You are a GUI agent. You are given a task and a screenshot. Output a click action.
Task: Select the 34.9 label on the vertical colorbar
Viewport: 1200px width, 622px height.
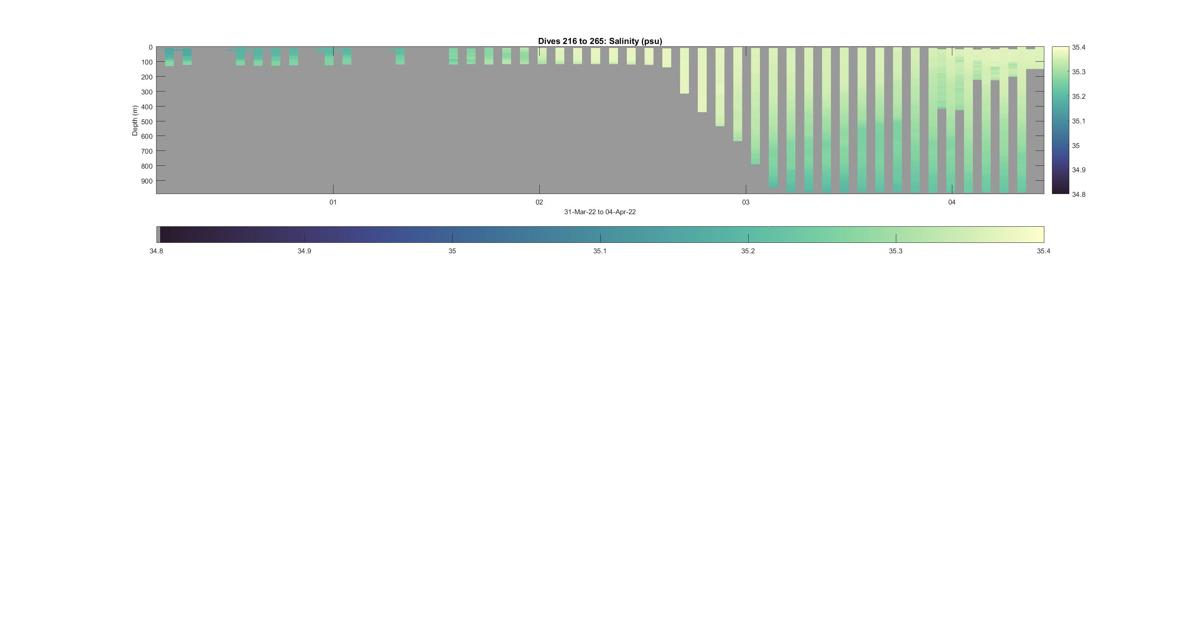[x=1078, y=170]
